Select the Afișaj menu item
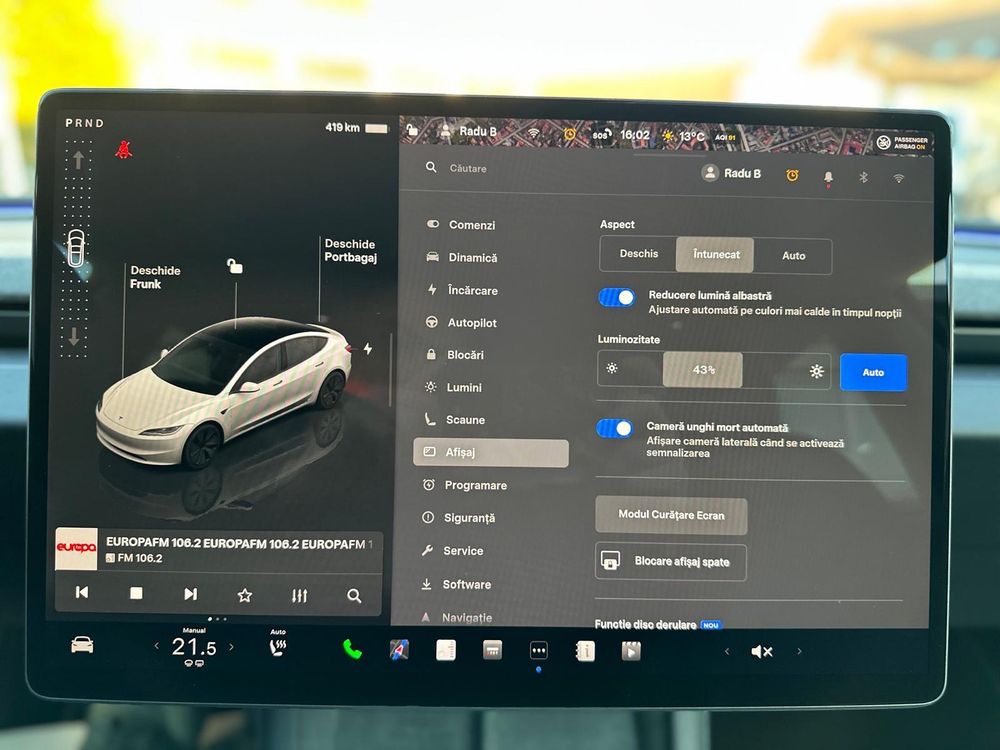This screenshot has height=750, width=1000. tap(491, 453)
